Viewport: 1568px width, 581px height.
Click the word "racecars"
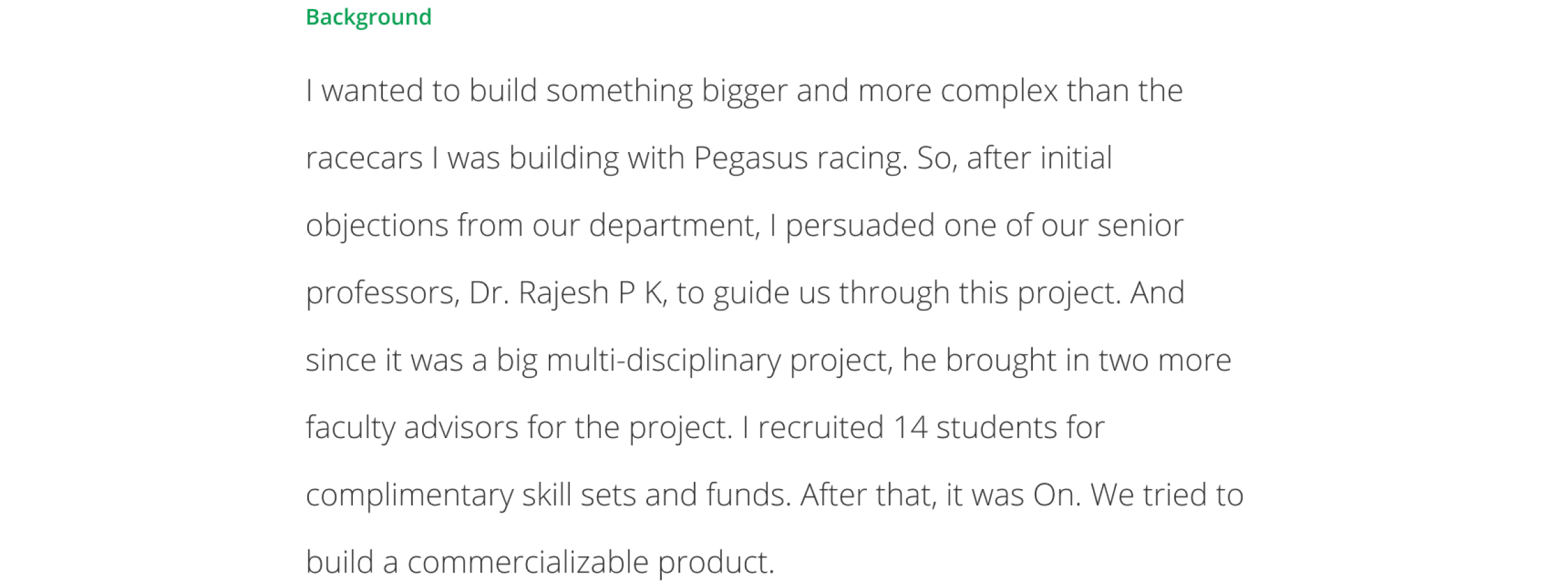[364, 158]
